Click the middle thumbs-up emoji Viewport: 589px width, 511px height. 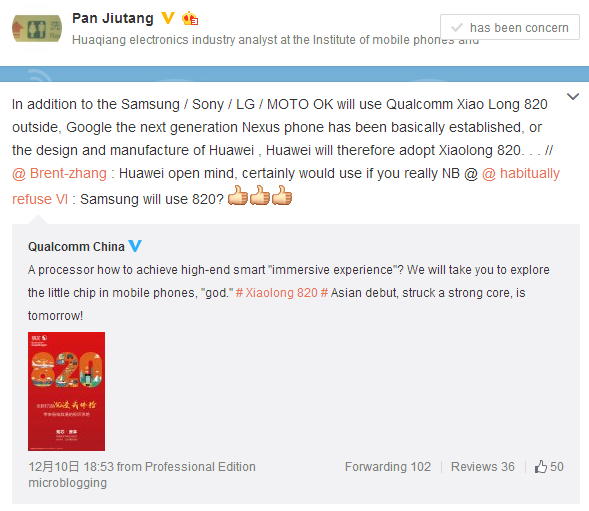(260, 195)
